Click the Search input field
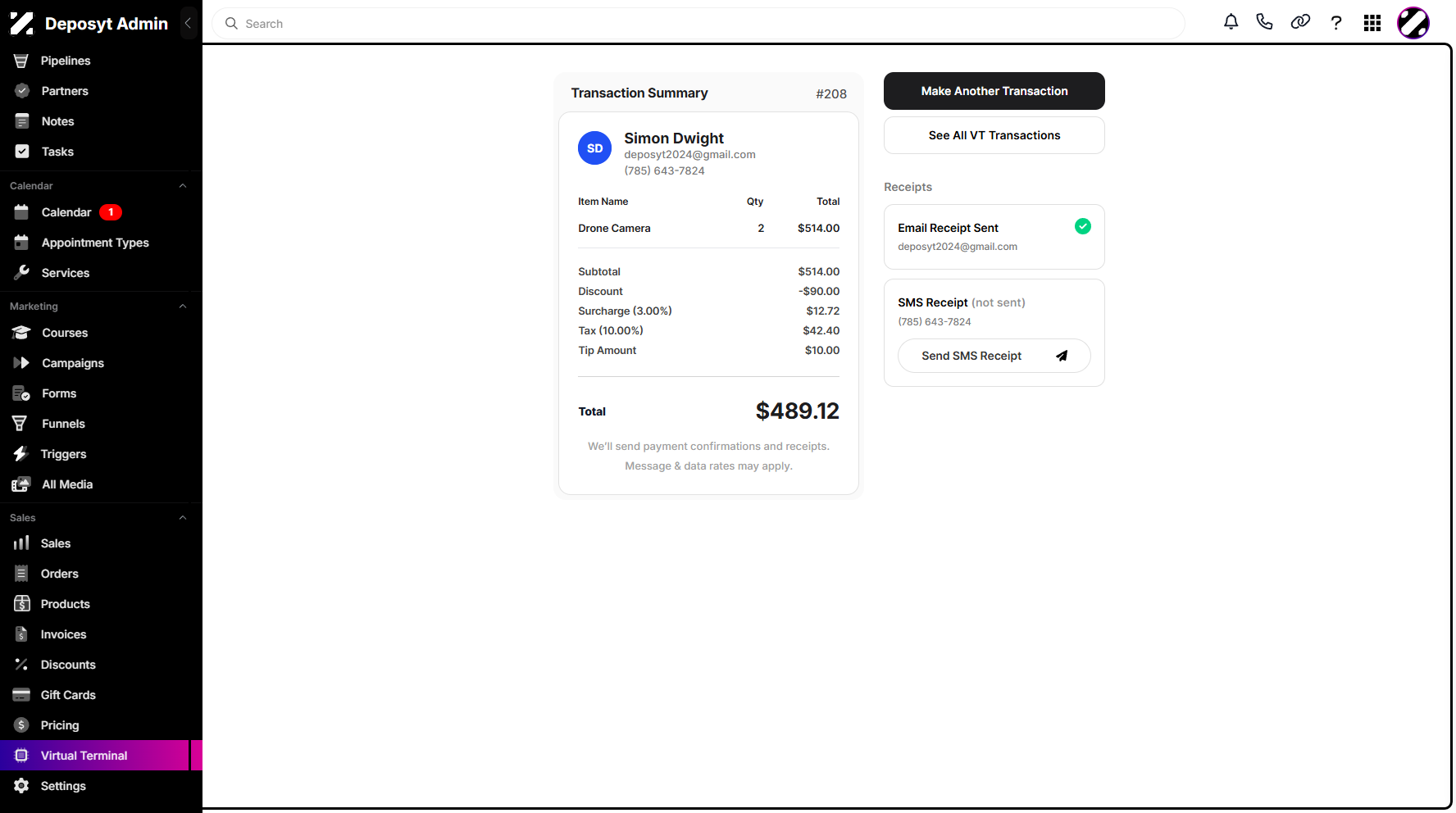 (698, 24)
